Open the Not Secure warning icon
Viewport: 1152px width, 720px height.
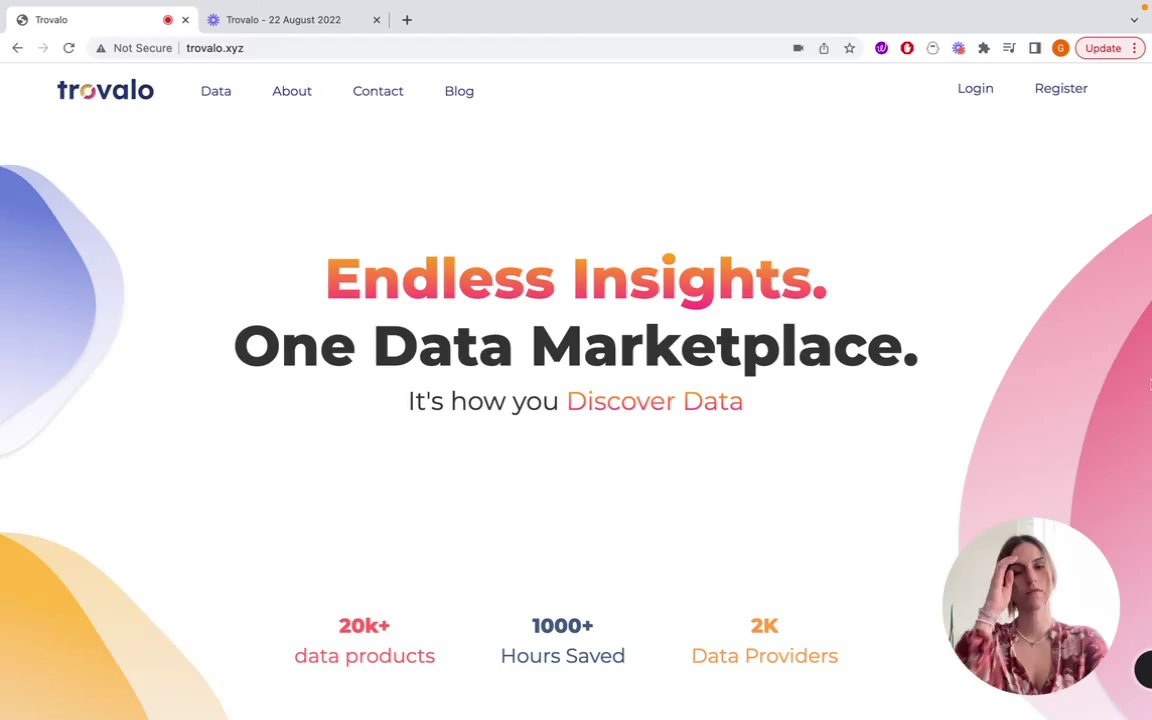tap(101, 48)
